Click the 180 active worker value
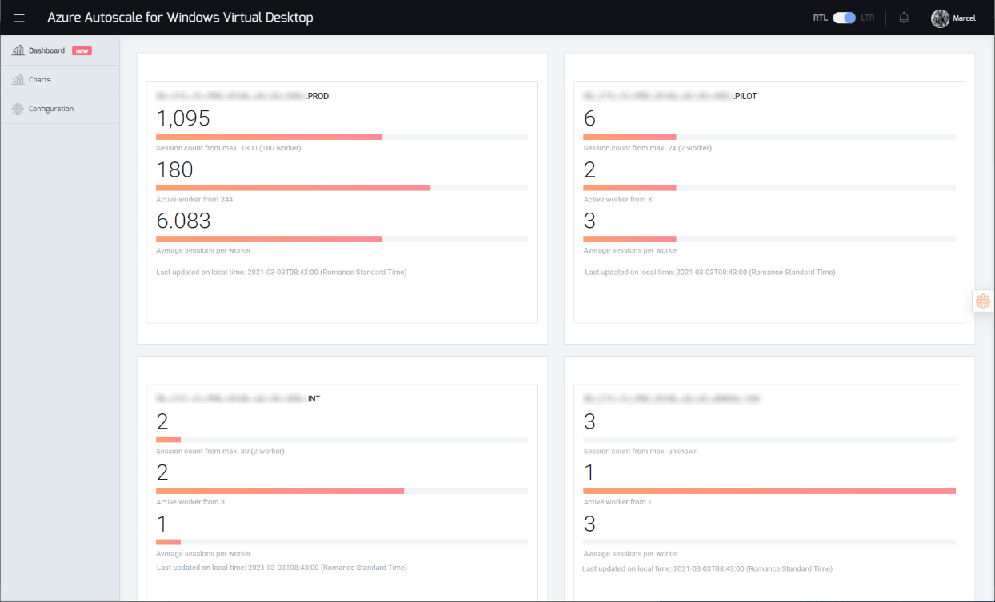 coord(175,169)
